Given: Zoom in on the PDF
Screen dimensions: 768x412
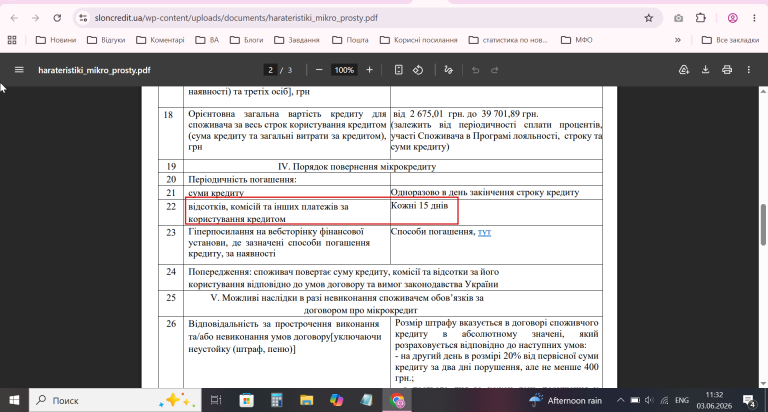Looking at the screenshot, I should pos(369,70).
